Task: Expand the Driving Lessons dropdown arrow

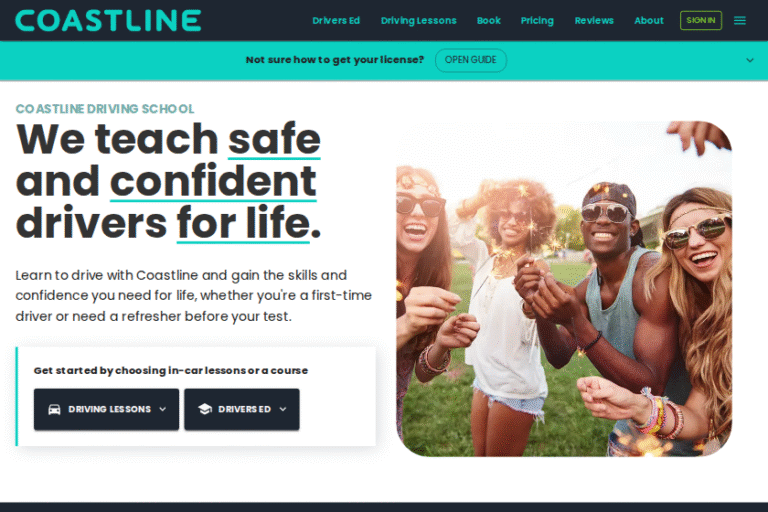Action: pos(163,409)
